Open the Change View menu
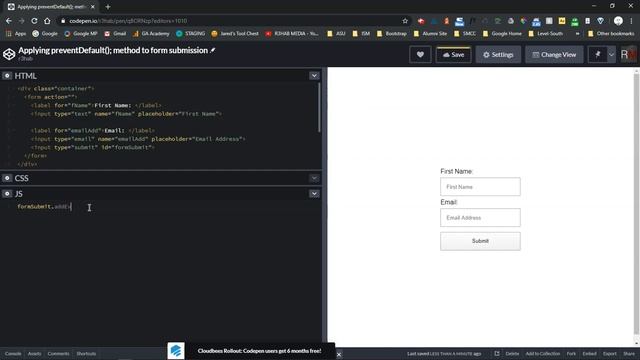 click(x=554, y=55)
